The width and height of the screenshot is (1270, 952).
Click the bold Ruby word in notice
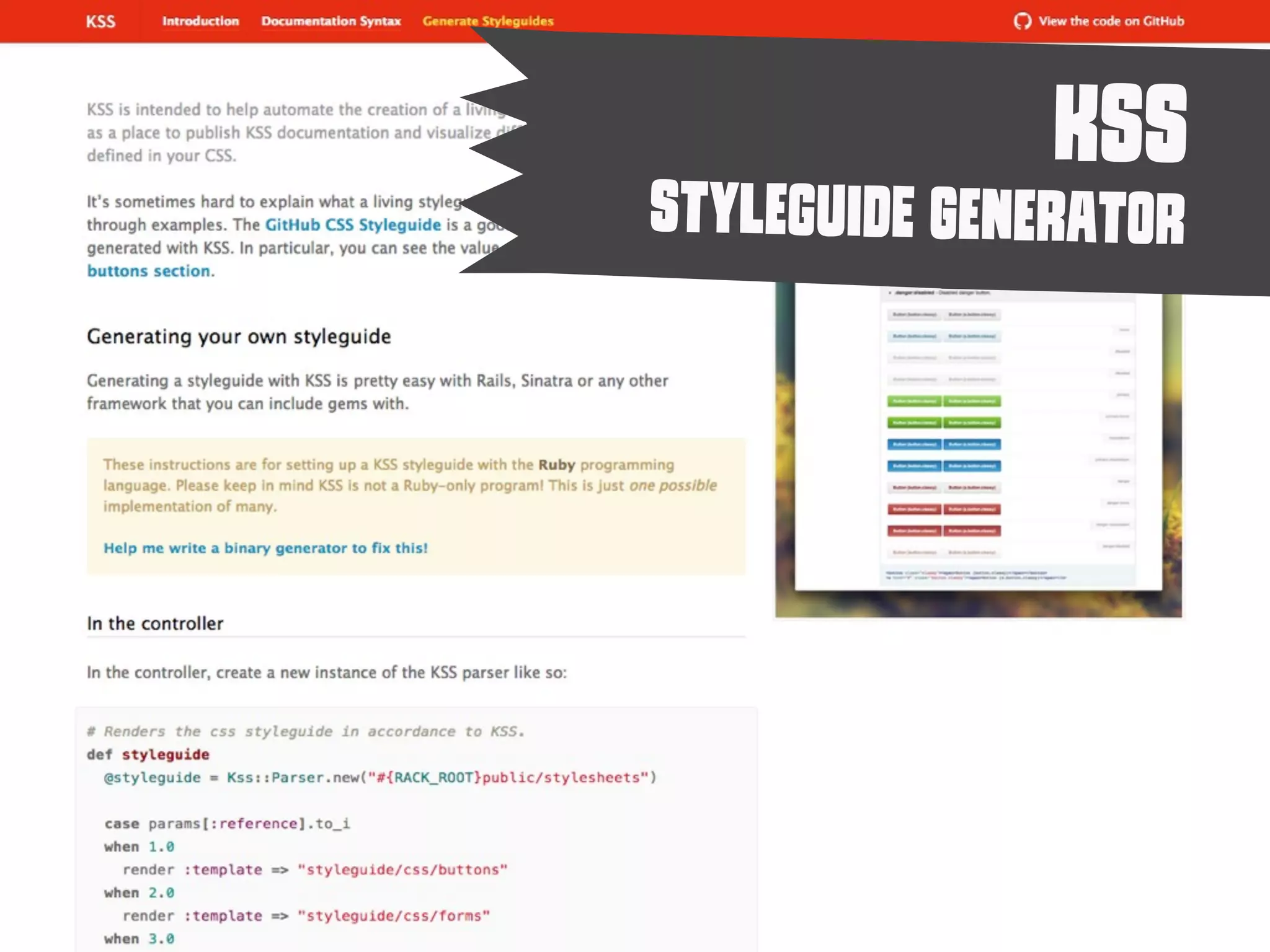click(x=556, y=465)
